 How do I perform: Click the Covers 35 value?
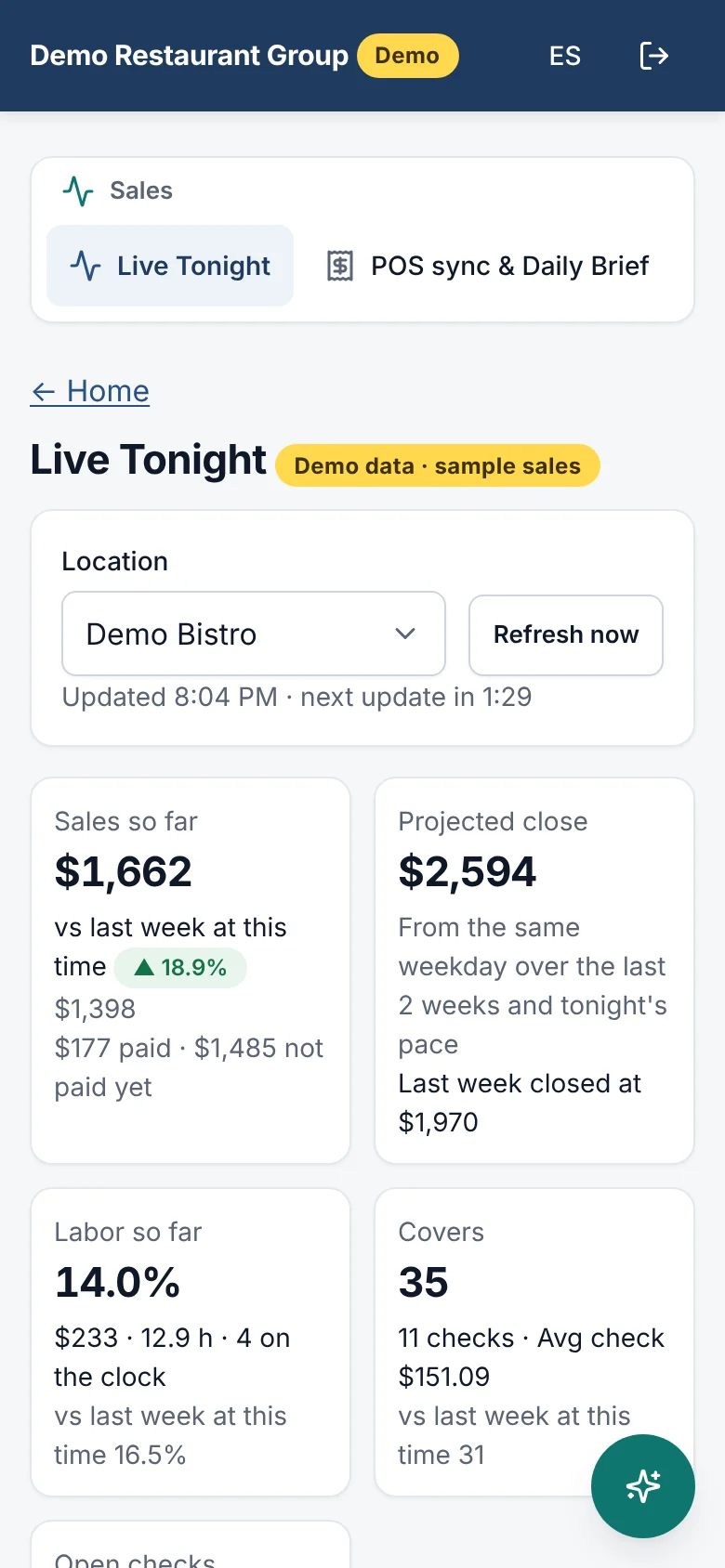[424, 1282]
